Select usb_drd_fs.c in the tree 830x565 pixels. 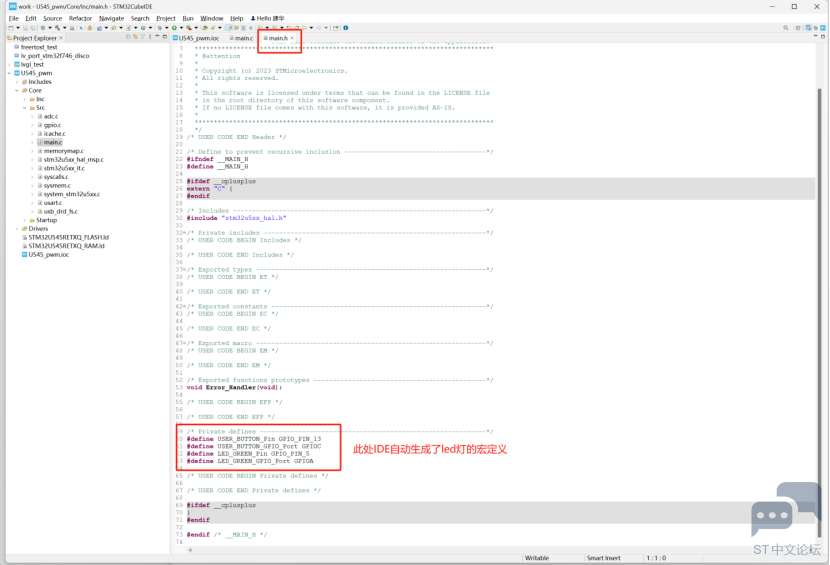pos(60,211)
